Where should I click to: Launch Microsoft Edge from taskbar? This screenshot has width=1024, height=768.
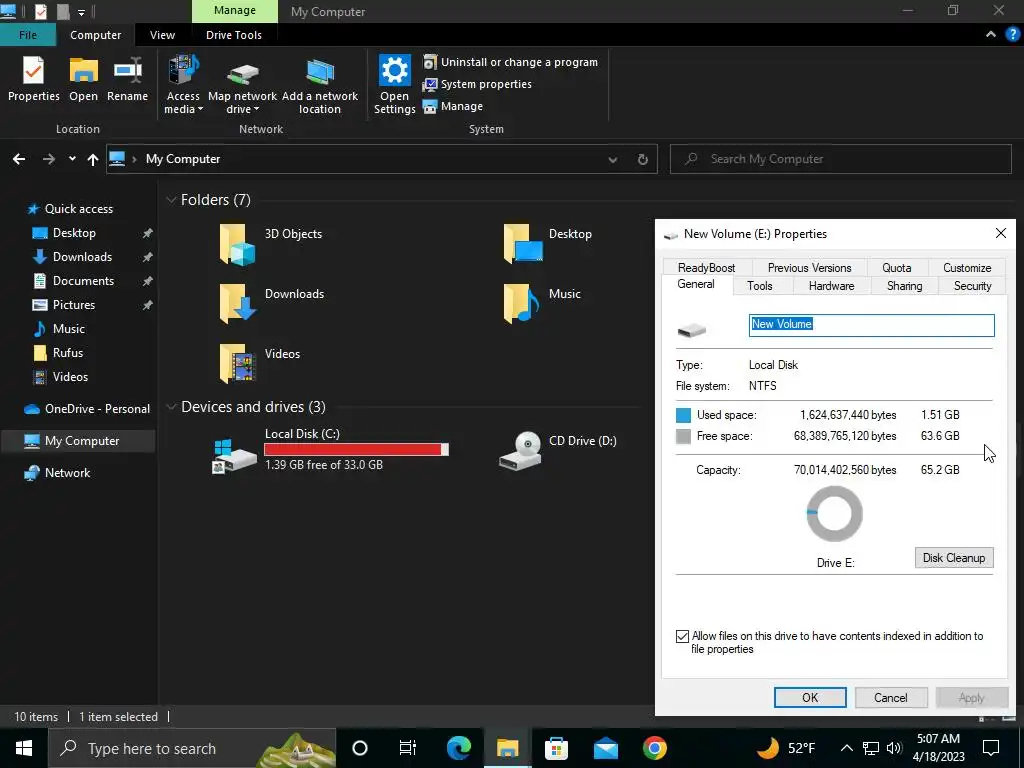pyautogui.click(x=458, y=748)
